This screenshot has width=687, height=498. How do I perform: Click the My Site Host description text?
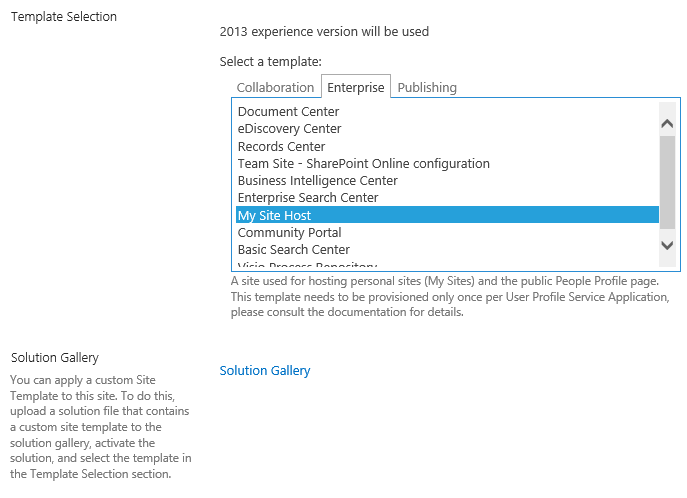[x=450, y=297]
